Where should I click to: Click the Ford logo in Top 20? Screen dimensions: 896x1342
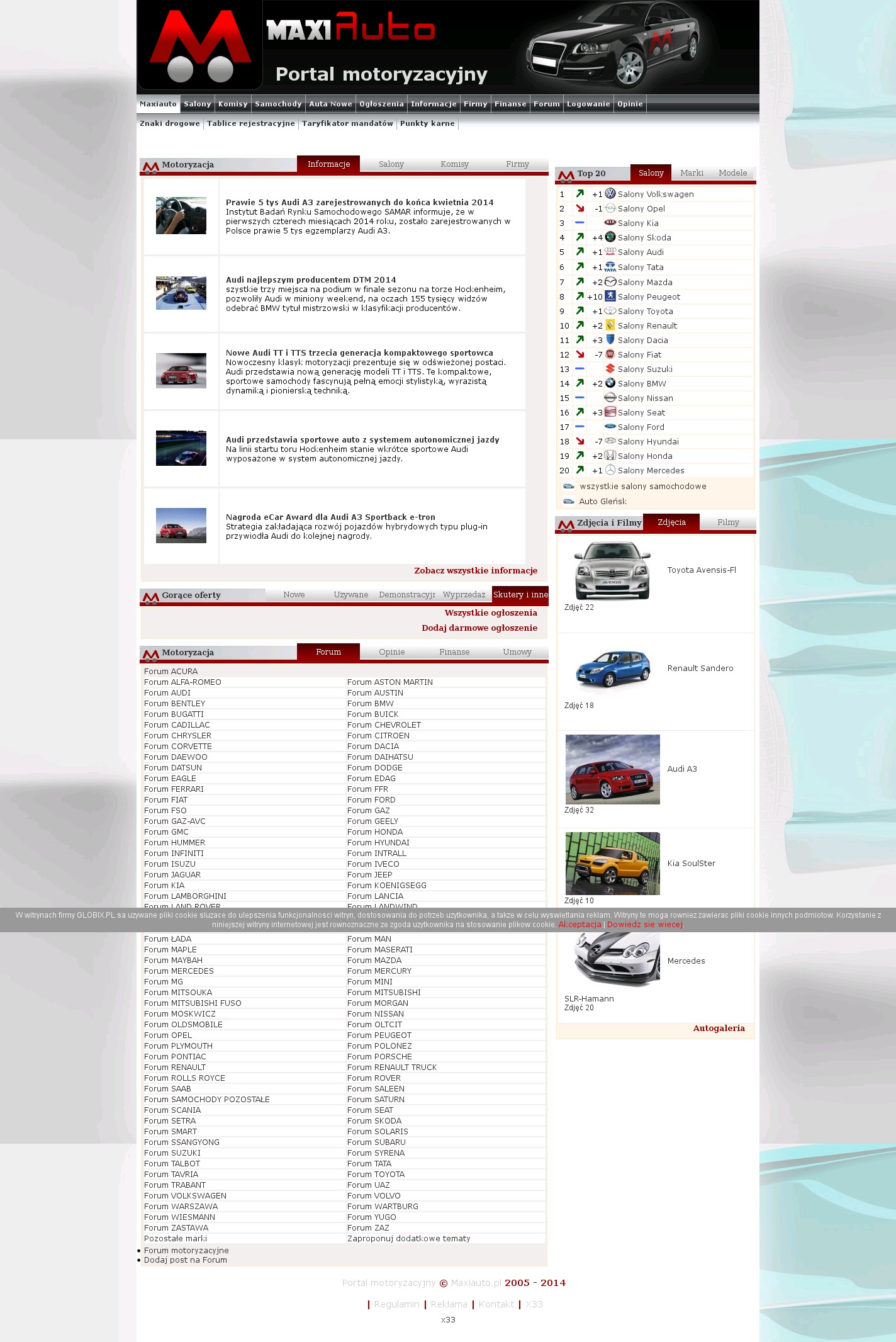[x=610, y=427]
